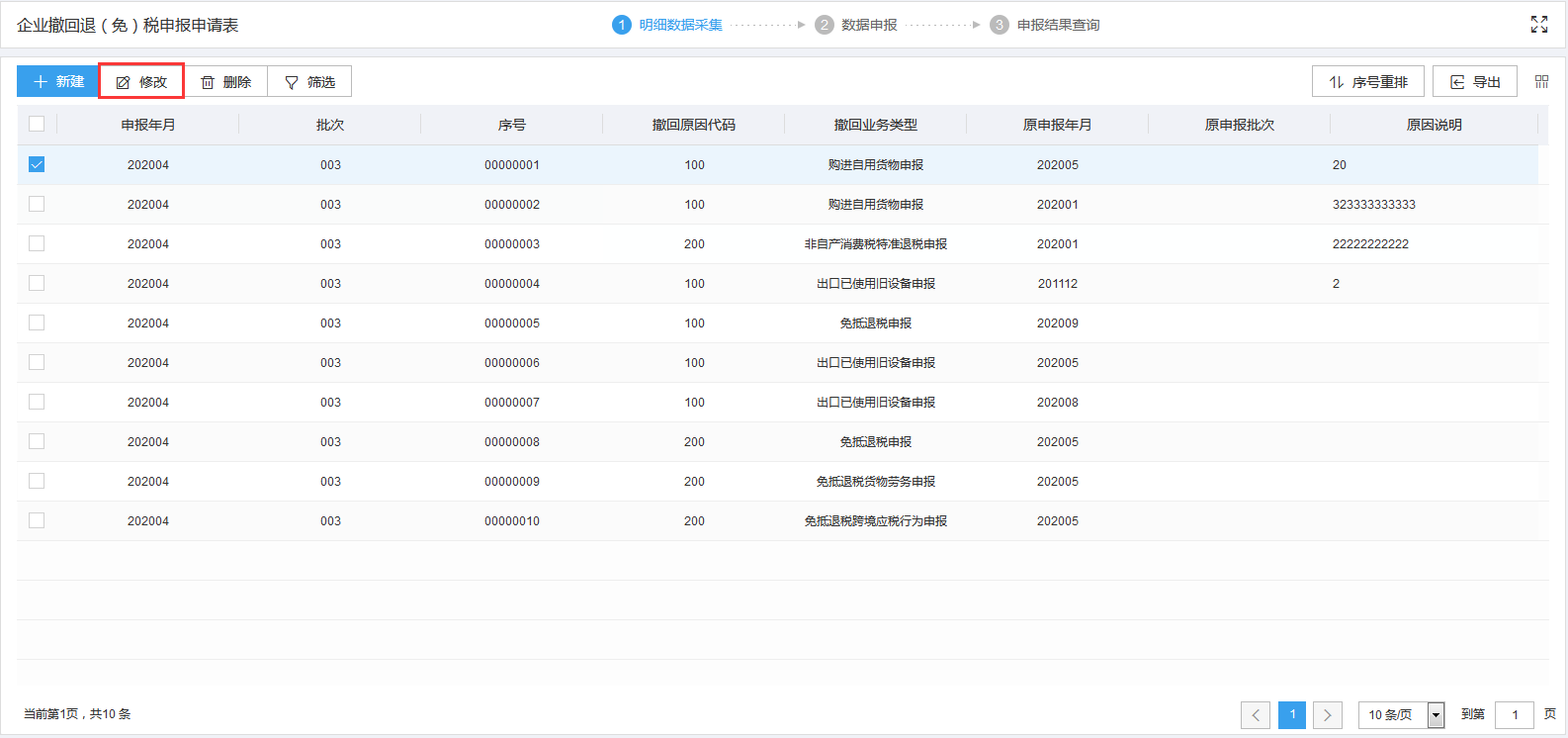Open column settings grid icon
This screenshot has height=738, width=1568.
1541,82
